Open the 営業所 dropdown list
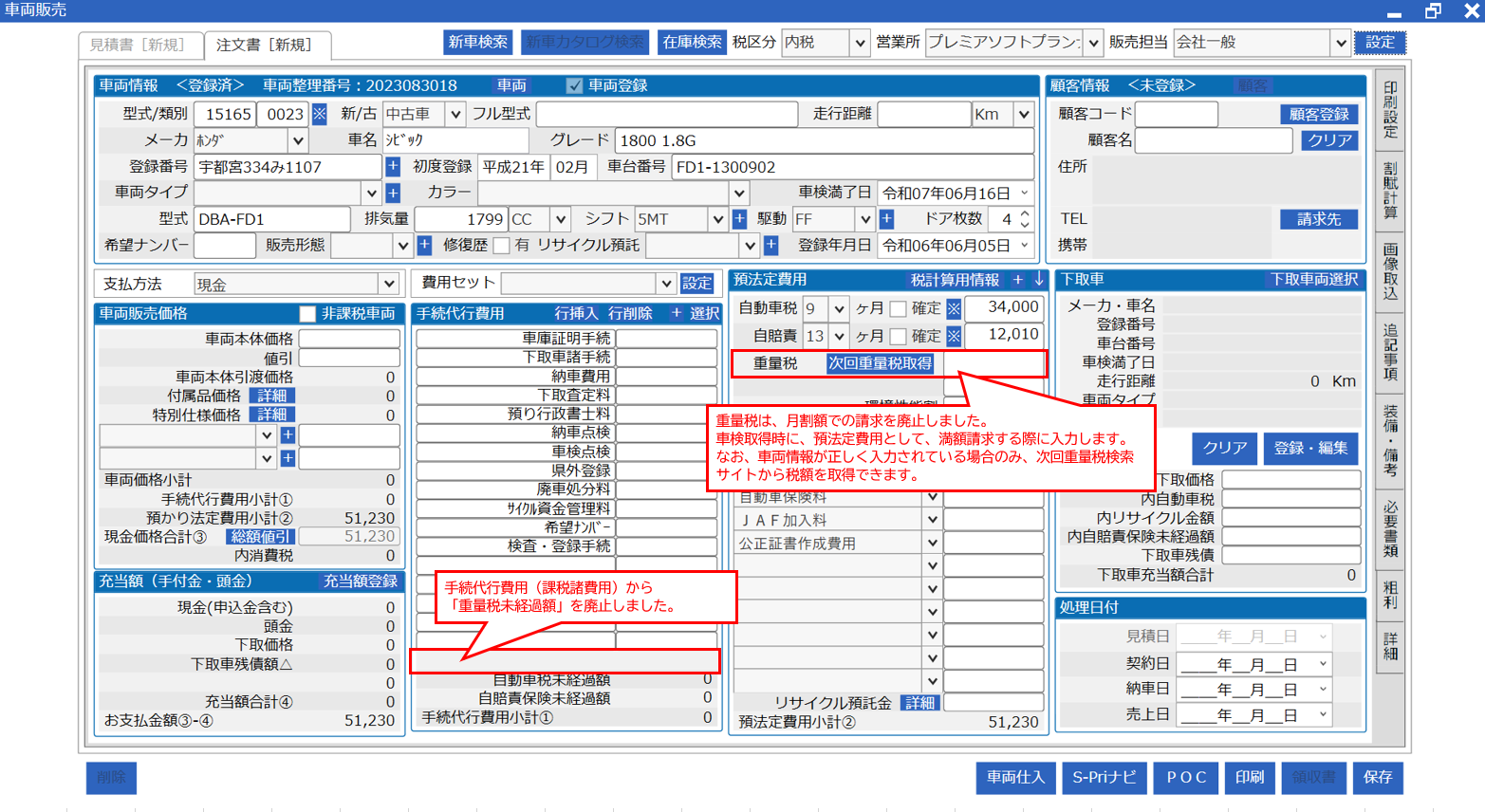Screen dimensions: 1485x812 pyautogui.click(x=1093, y=43)
